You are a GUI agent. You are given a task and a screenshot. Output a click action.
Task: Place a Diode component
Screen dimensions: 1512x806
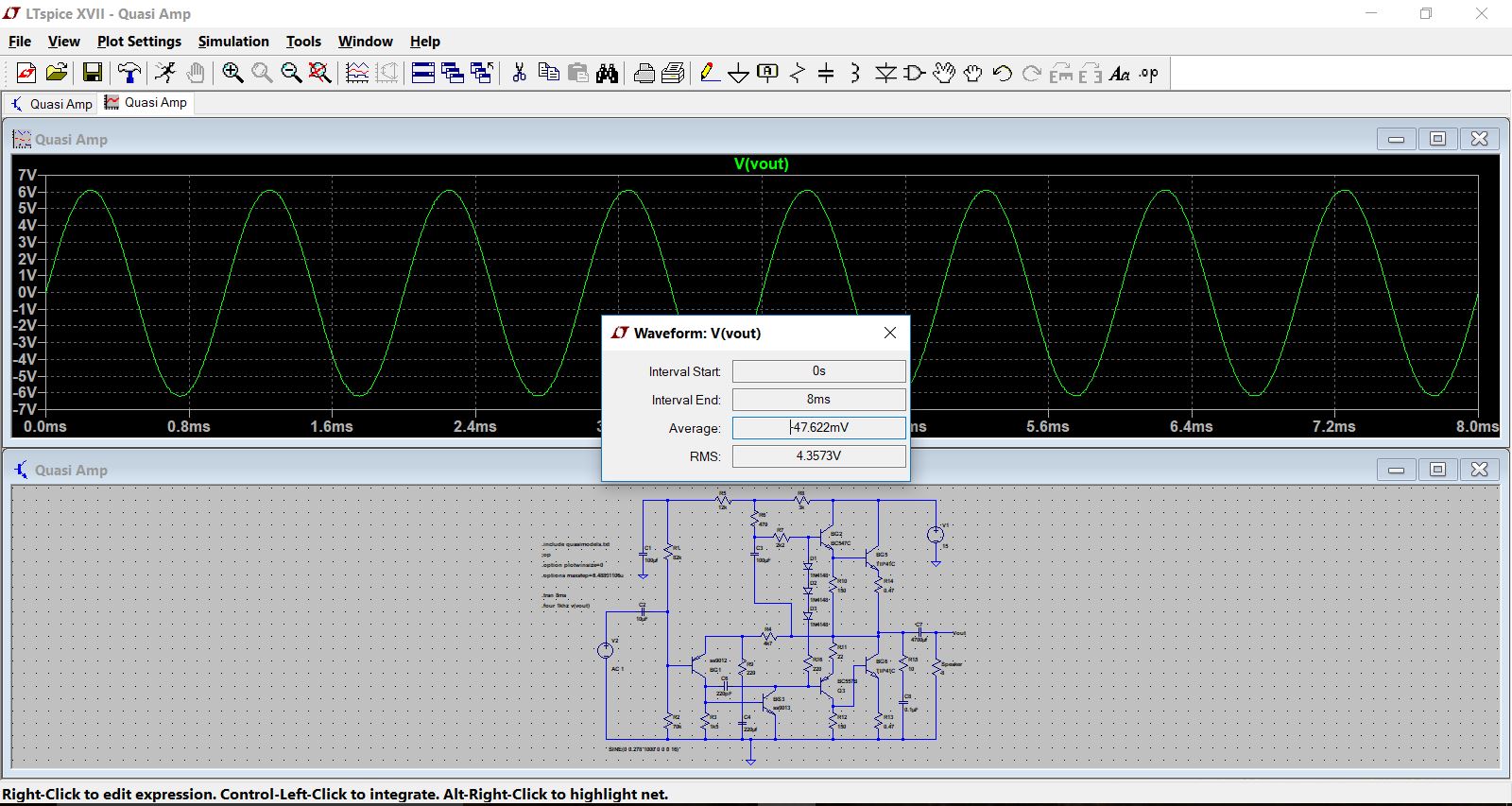tap(885, 73)
